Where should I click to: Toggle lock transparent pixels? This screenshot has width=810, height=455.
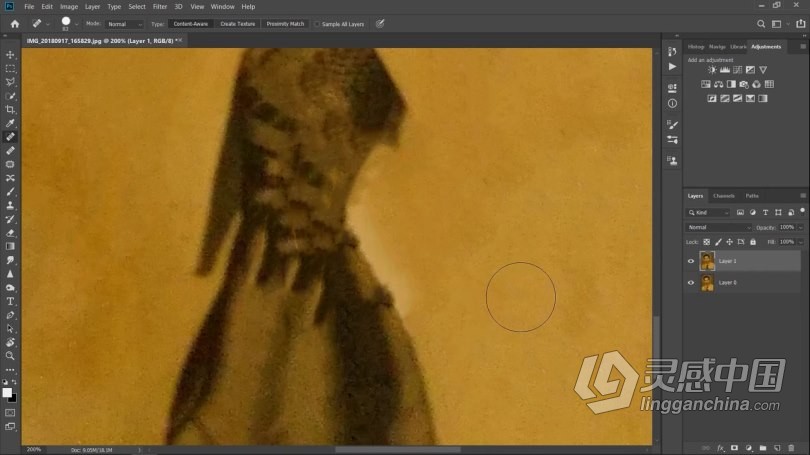coord(706,242)
